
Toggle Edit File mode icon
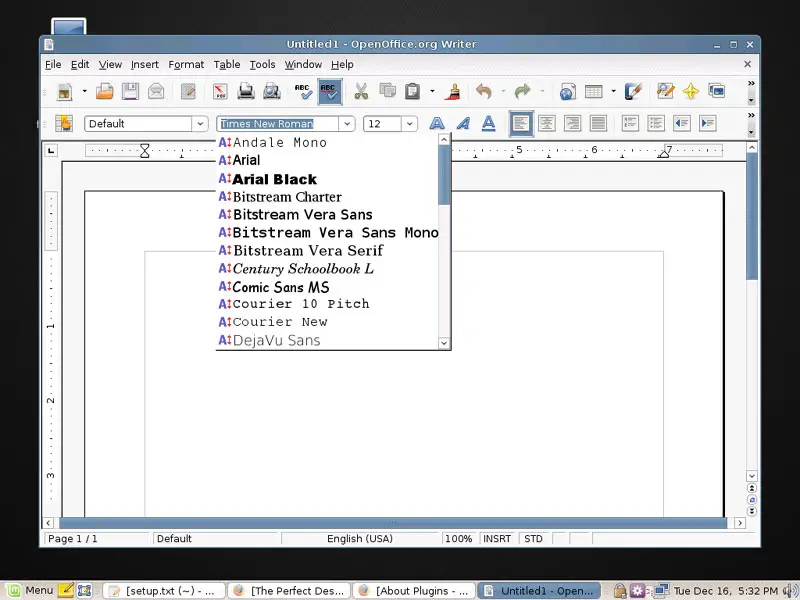[188, 92]
